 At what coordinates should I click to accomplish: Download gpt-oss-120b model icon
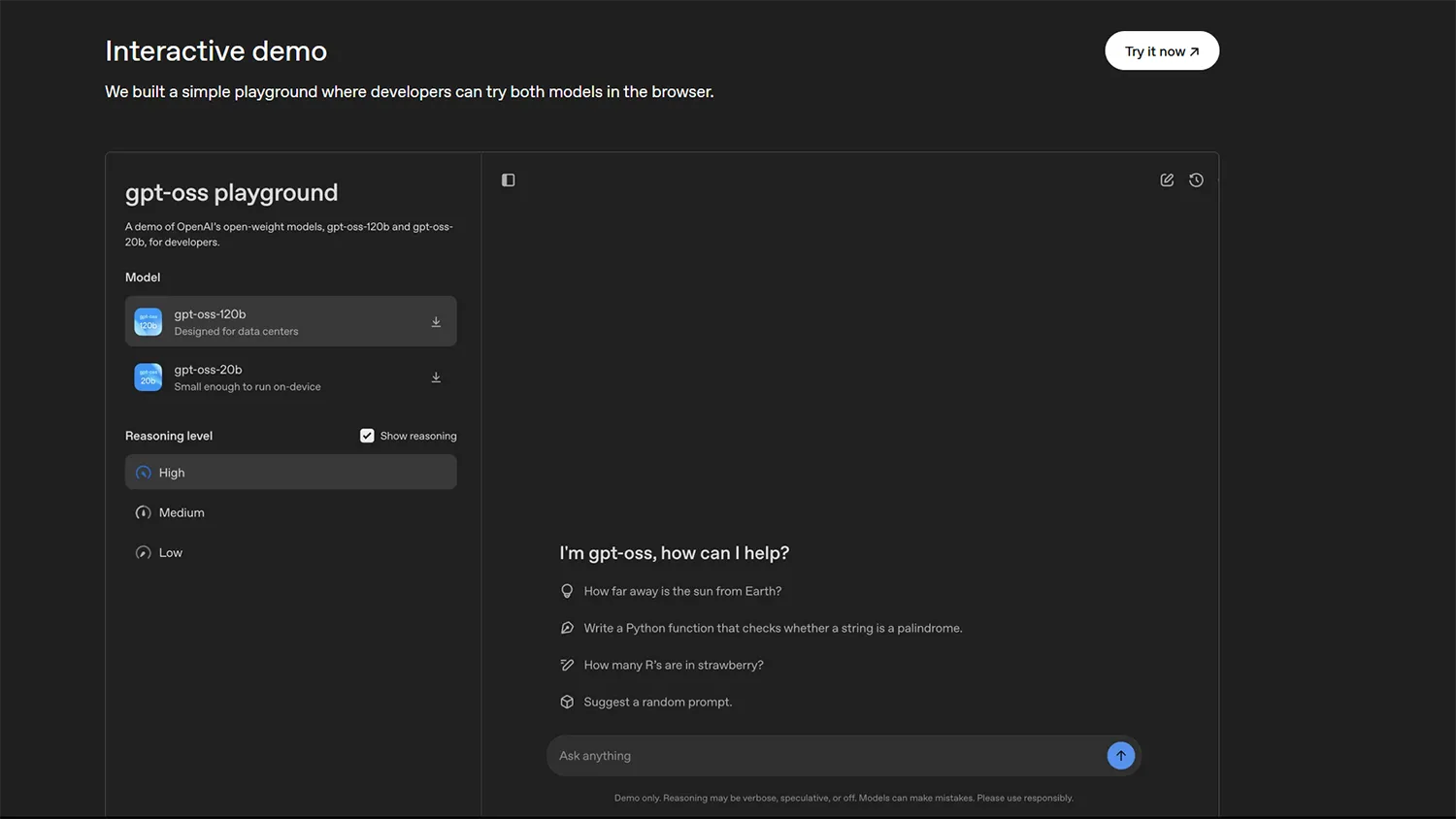[x=436, y=322]
